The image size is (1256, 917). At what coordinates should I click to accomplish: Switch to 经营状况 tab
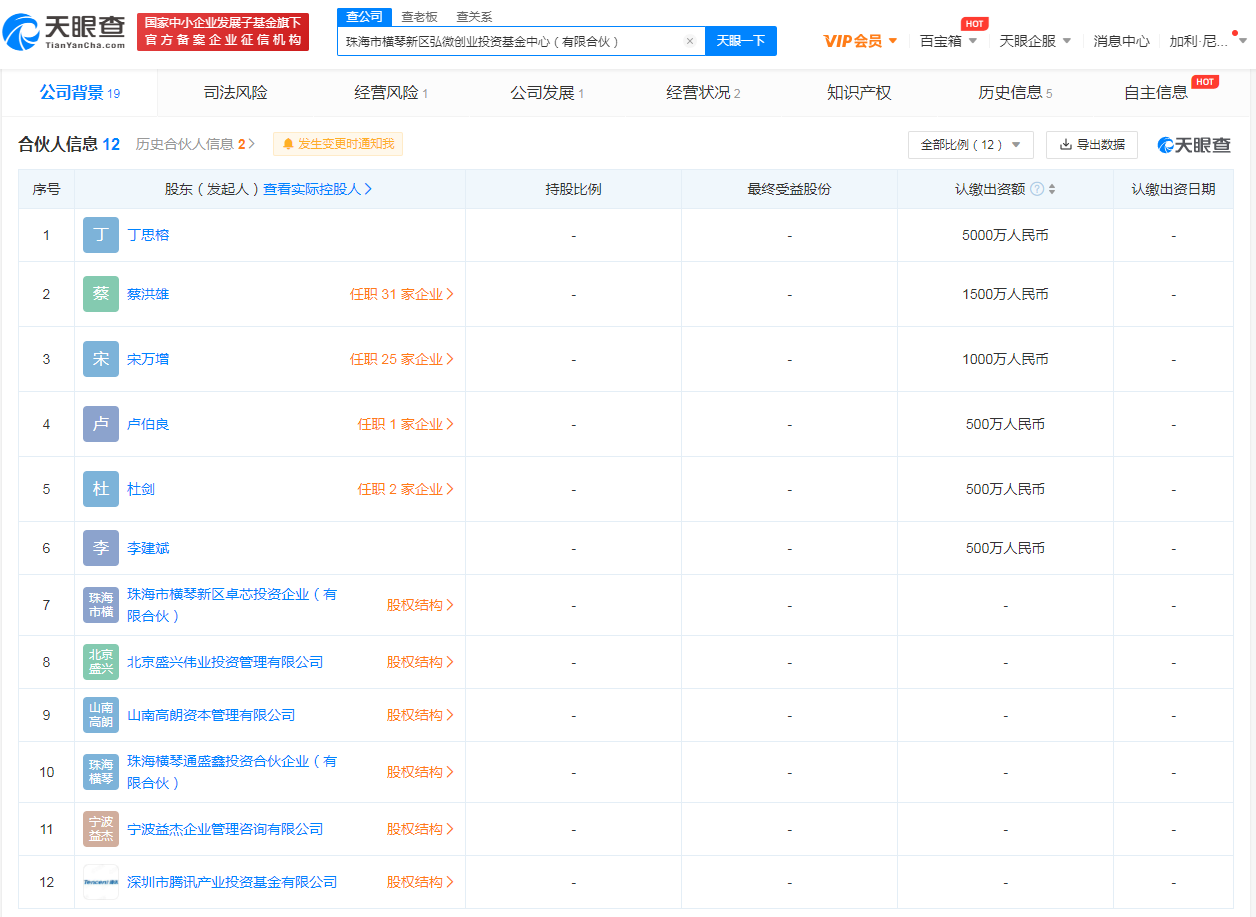pyautogui.click(x=703, y=93)
